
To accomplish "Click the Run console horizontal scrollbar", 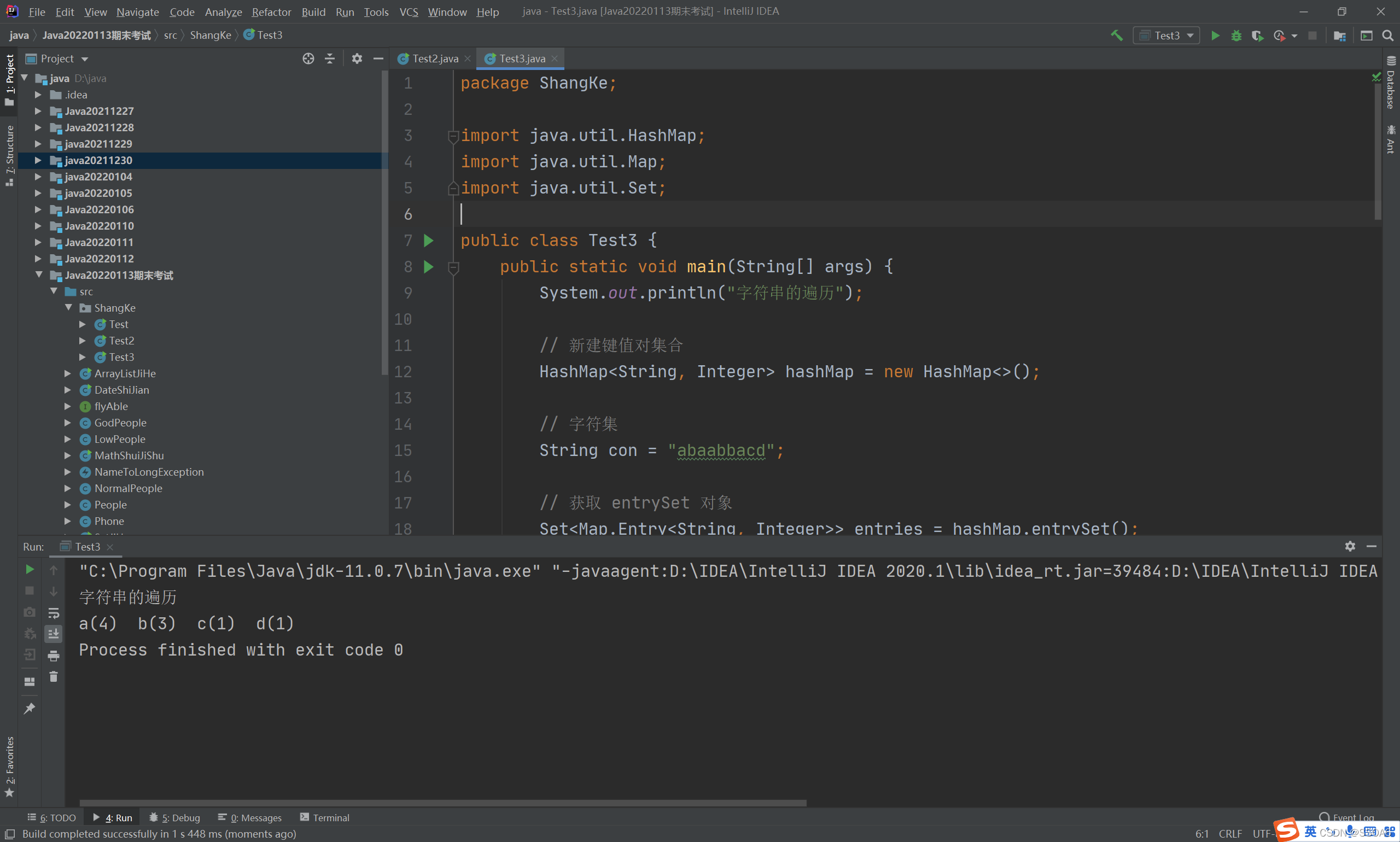I will [442, 803].
